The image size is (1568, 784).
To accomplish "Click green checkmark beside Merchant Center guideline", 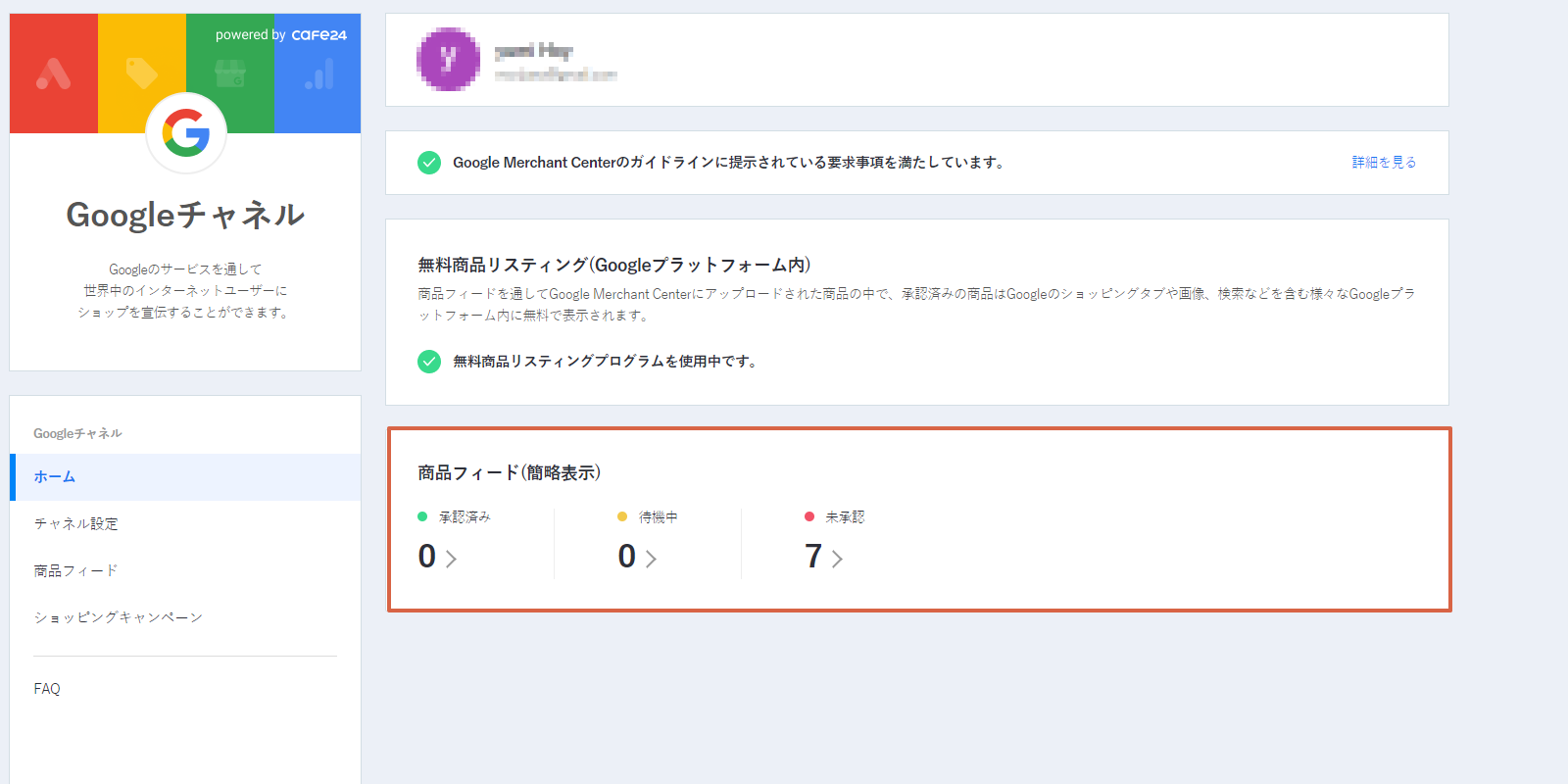I will (429, 163).
